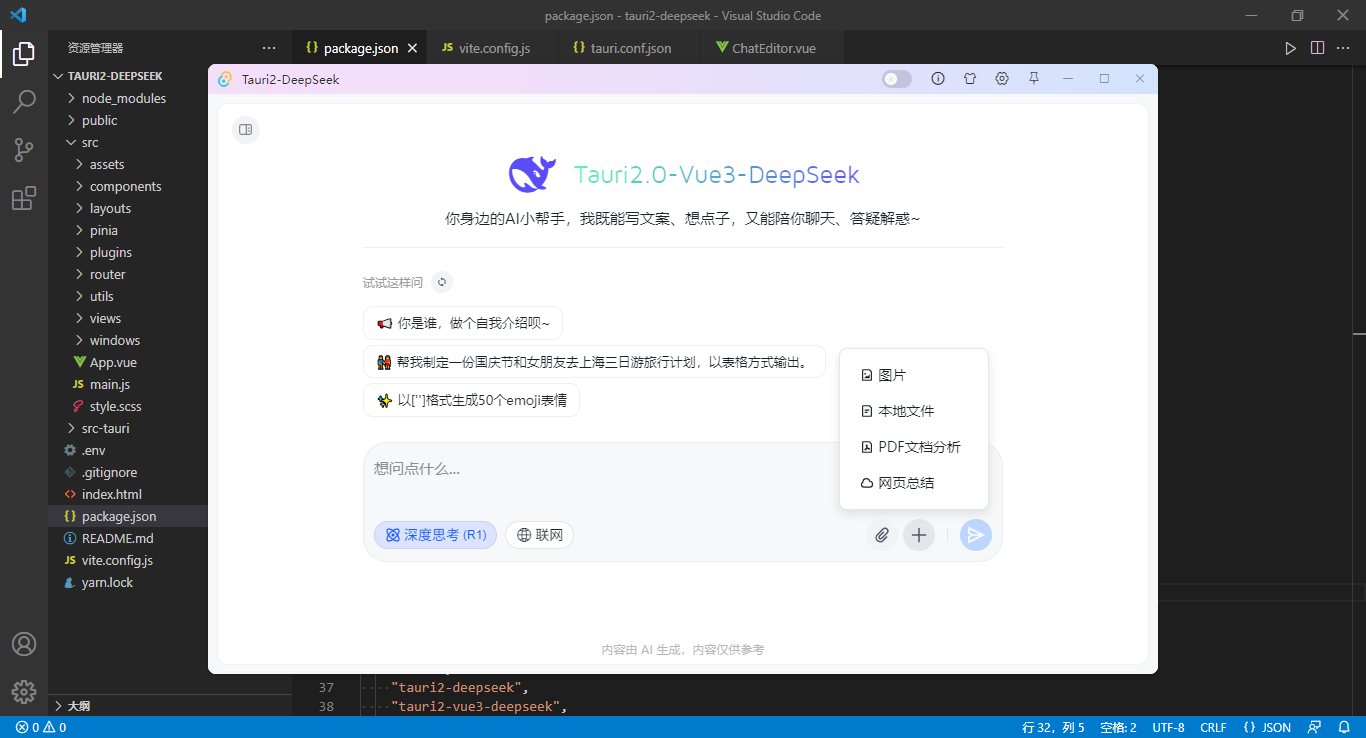This screenshot has width=1366, height=738.
Task: Expand the public folder
Action: (128, 120)
